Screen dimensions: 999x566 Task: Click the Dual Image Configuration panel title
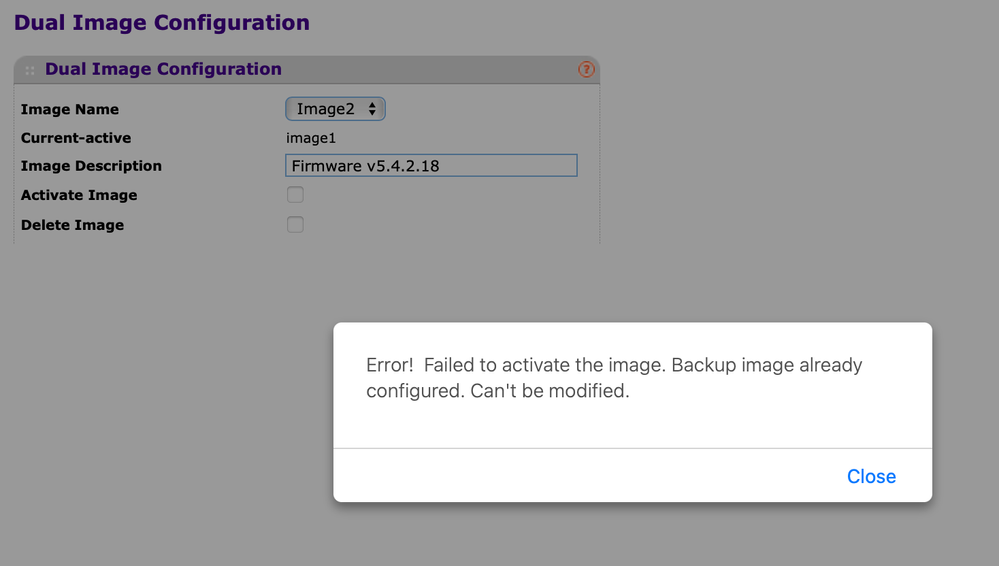point(163,69)
